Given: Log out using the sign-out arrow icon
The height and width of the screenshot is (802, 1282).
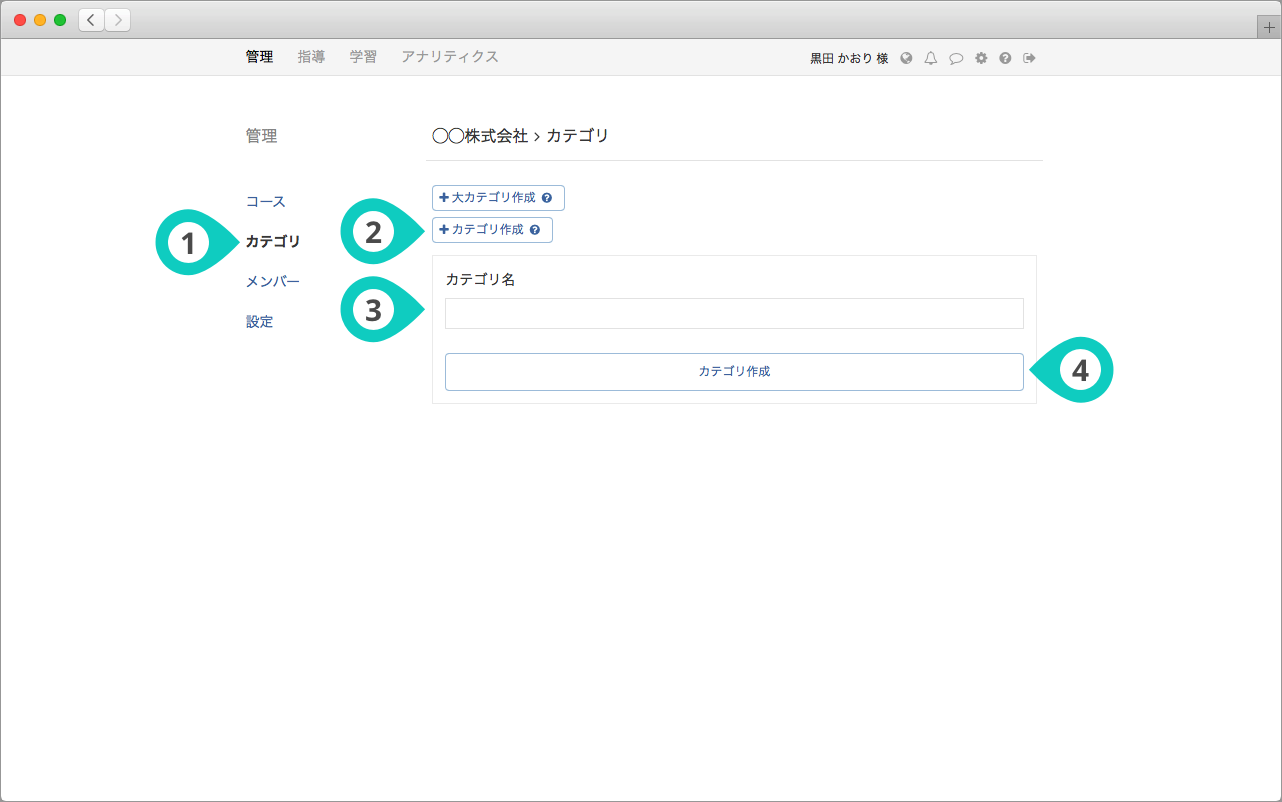Looking at the screenshot, I should coord(1029,58).
